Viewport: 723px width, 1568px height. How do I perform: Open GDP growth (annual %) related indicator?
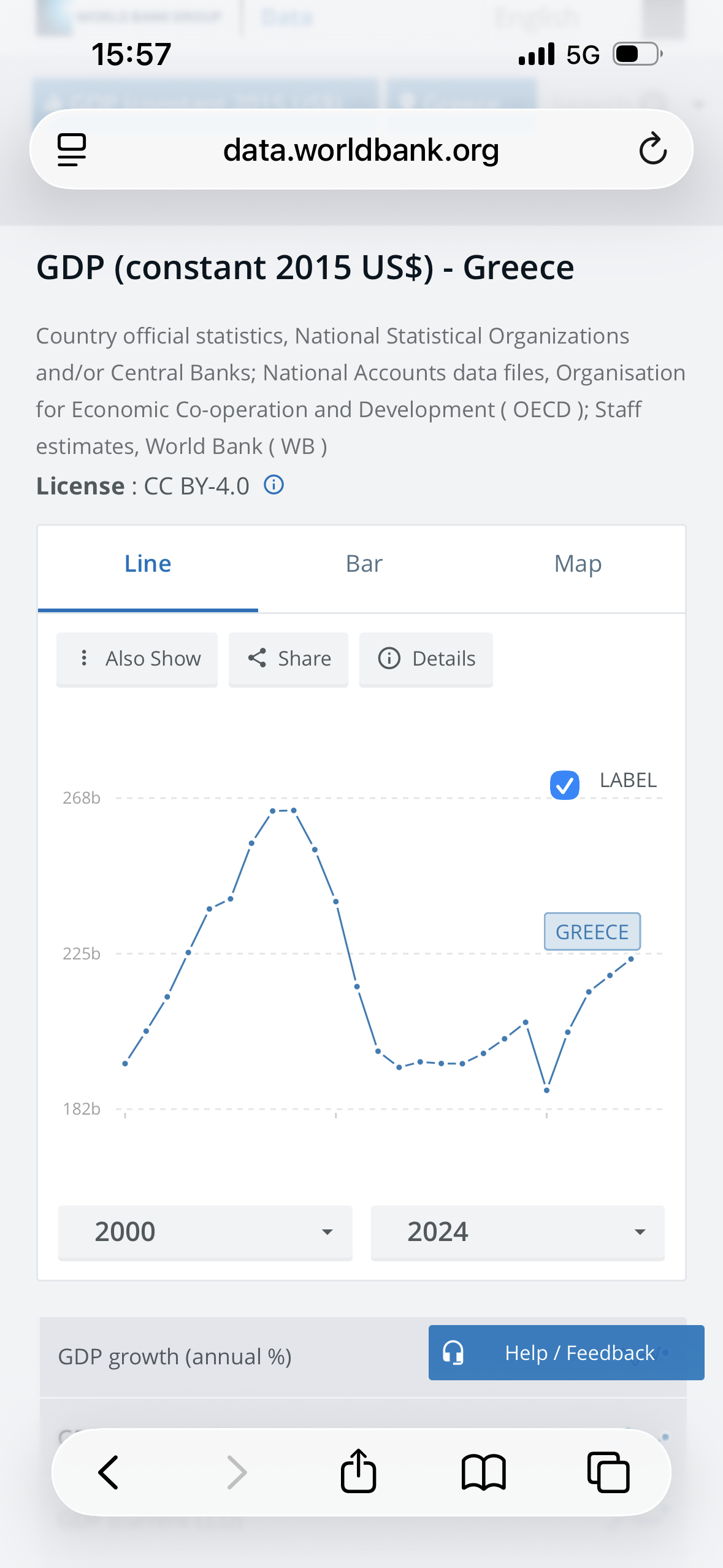click(x=175, y=1356)
